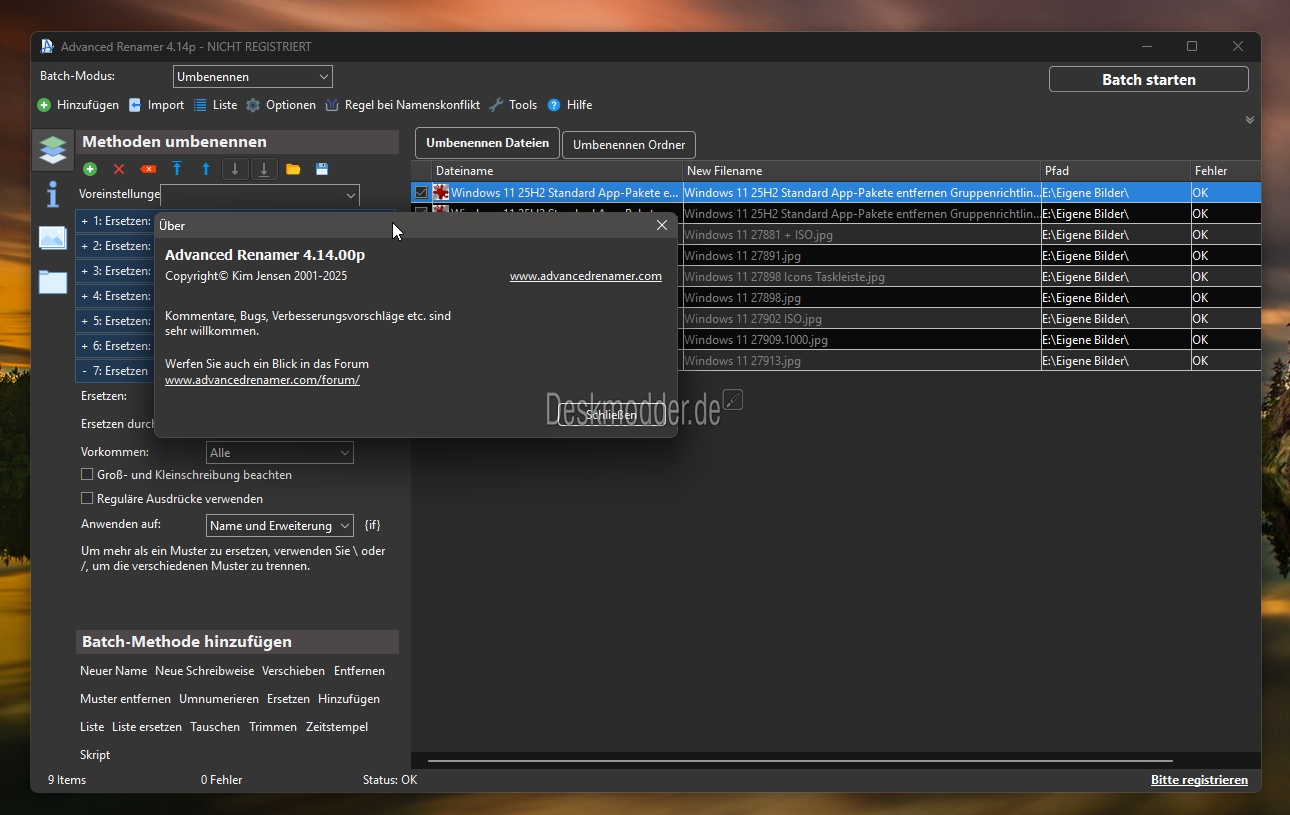This screenshot has width=1290, height=815.
Task: Sort by Dateiname column header
Action: click(x=557, y=171)
